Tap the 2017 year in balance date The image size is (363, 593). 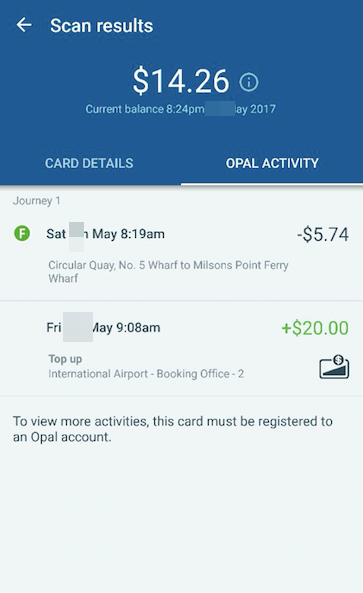click(263, 109)
